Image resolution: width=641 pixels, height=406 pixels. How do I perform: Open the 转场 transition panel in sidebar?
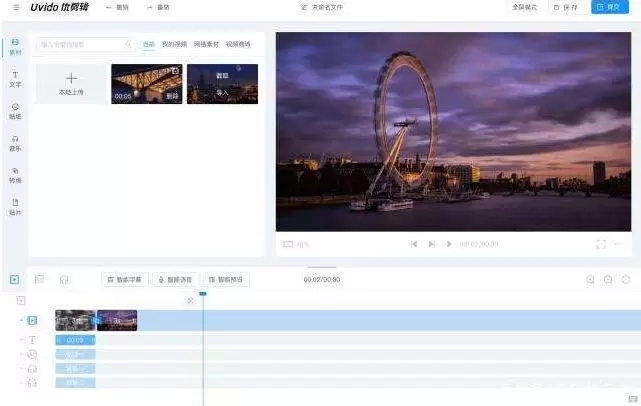coord(15,174)
